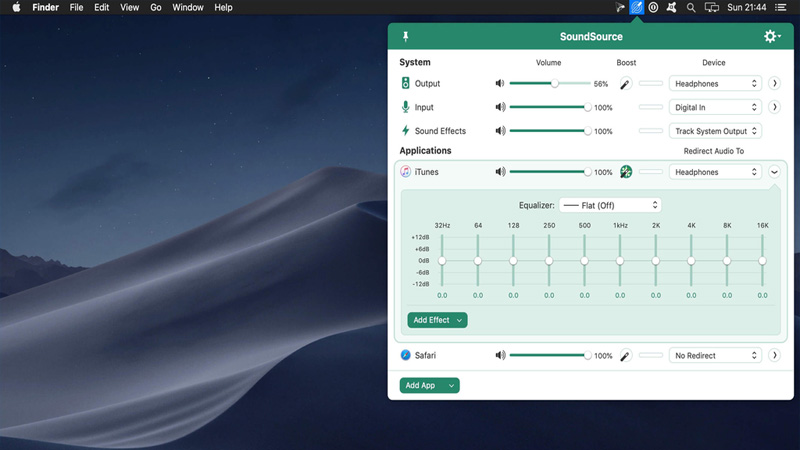
Task: Click the 2K equalizer band slider
Action: click(x=656, y=261)
